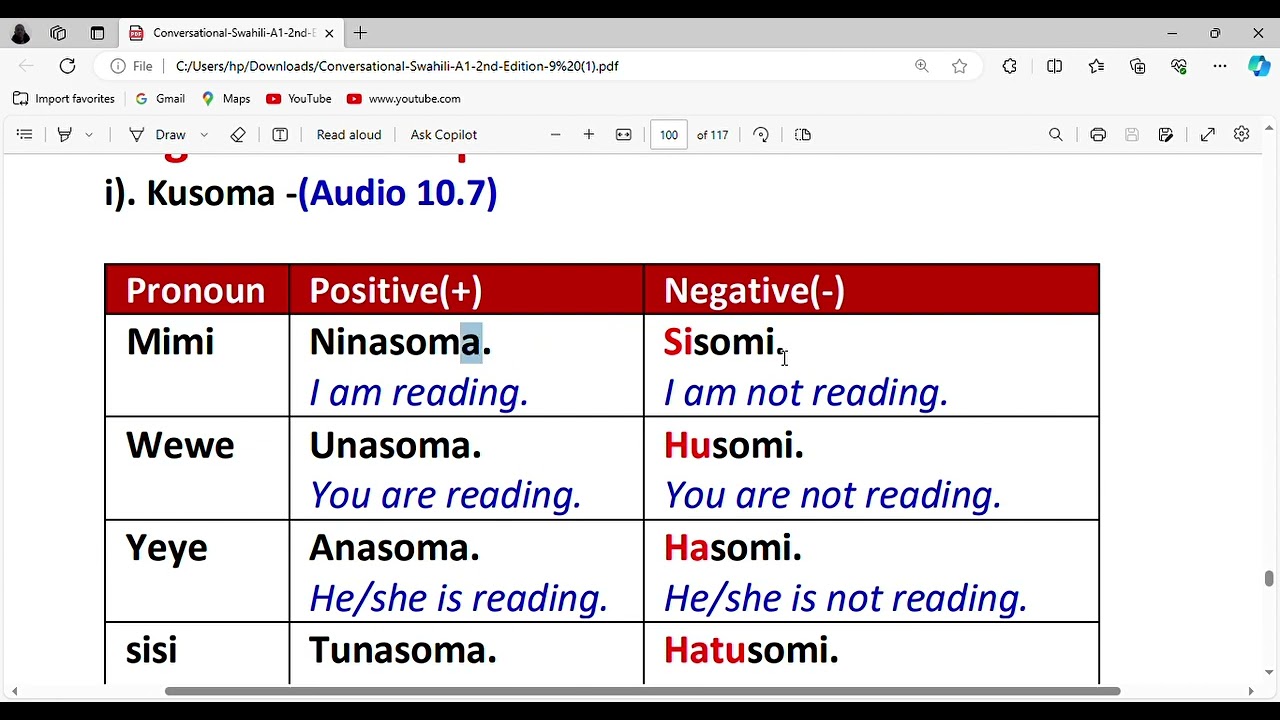Open the Maps bookmark

pos(226,99)
